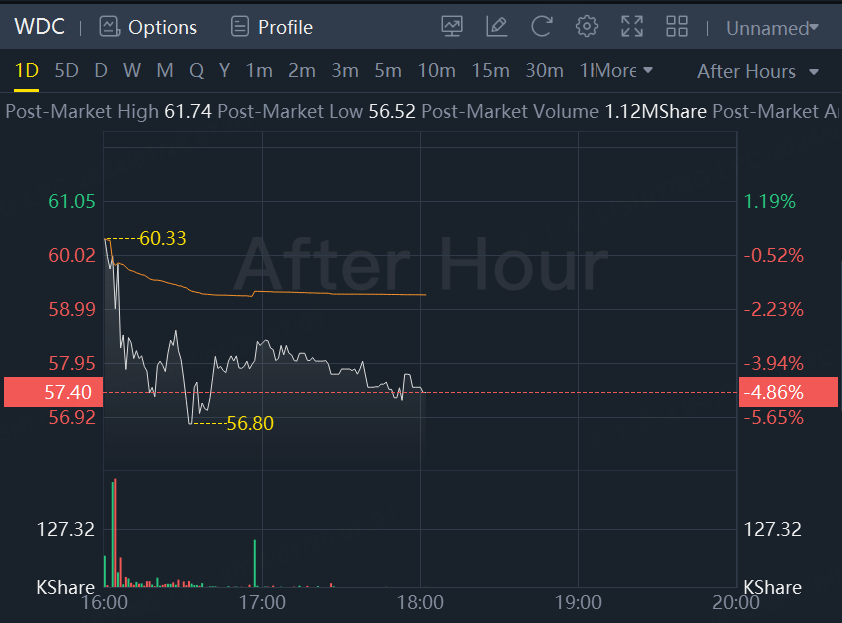Click the 17:00 volume spike bar
Viewport: 842px width, 623px height.
pyautogui.click(x=255, y=562)
